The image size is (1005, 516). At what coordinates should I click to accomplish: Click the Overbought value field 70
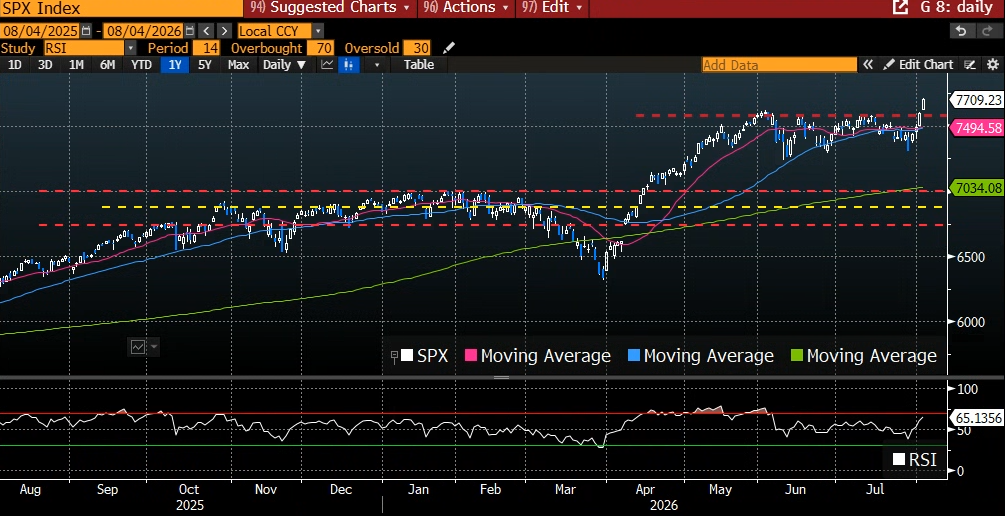(x=320, y=48)
